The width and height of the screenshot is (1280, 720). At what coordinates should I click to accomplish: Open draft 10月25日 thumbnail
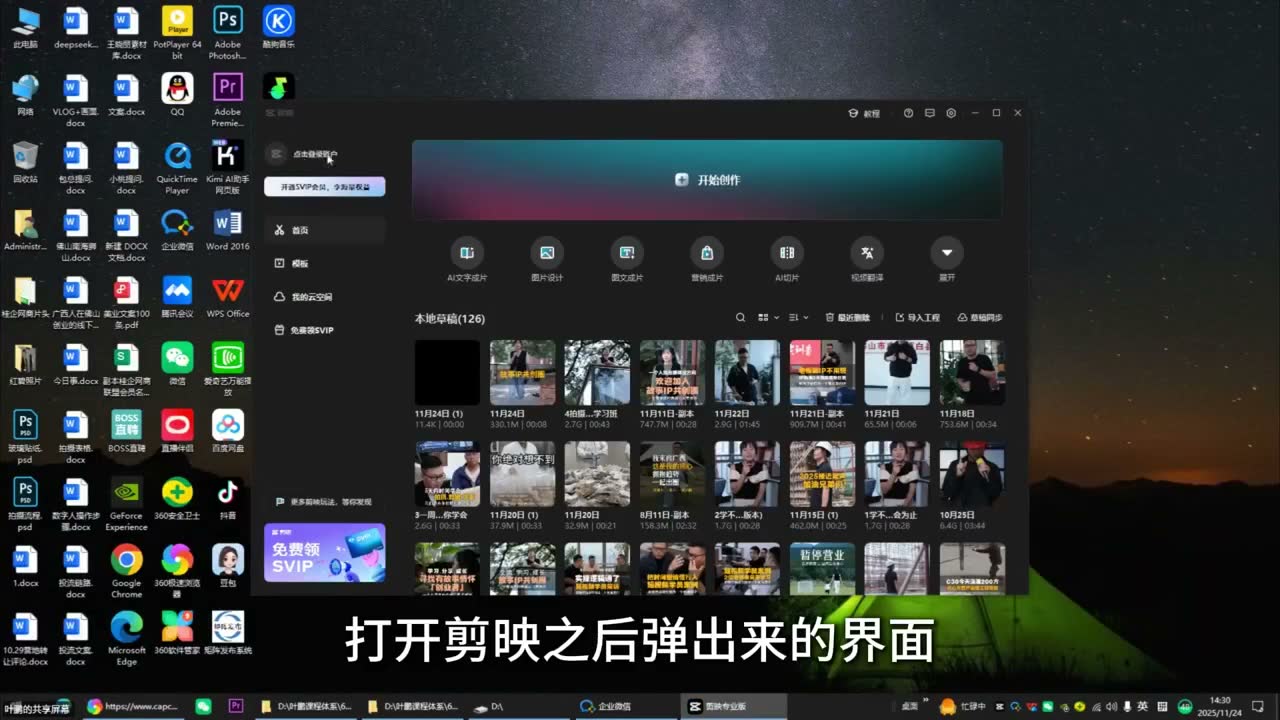coord(972,474)
